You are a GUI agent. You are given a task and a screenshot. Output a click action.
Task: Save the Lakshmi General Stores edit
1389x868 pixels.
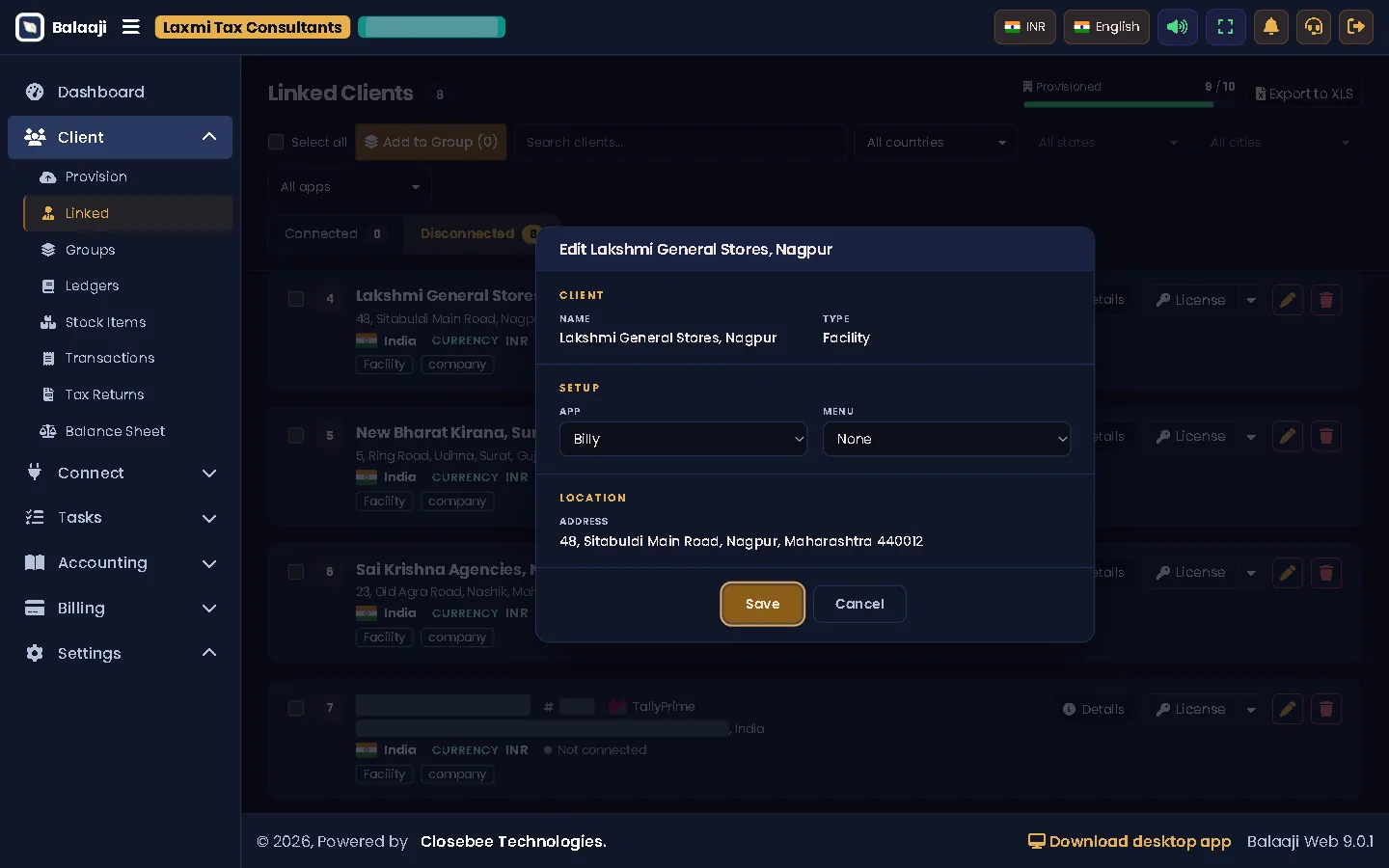(762, 604)
